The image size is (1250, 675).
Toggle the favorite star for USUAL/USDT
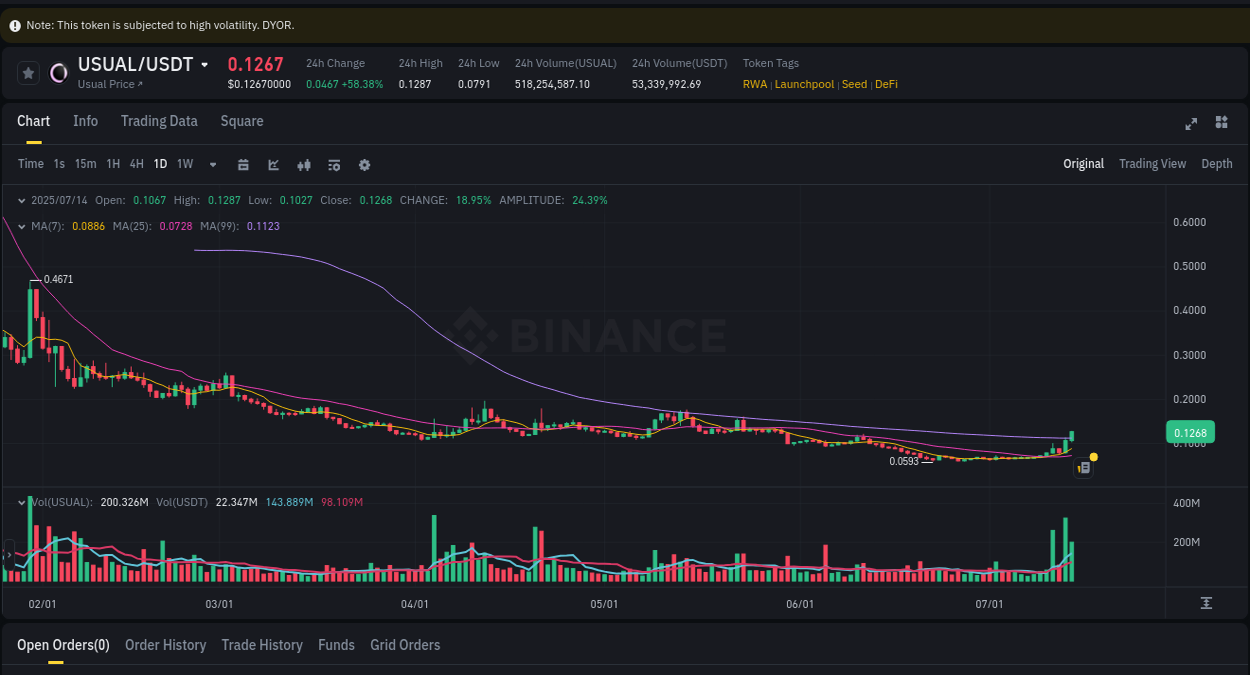click(28, 72)
